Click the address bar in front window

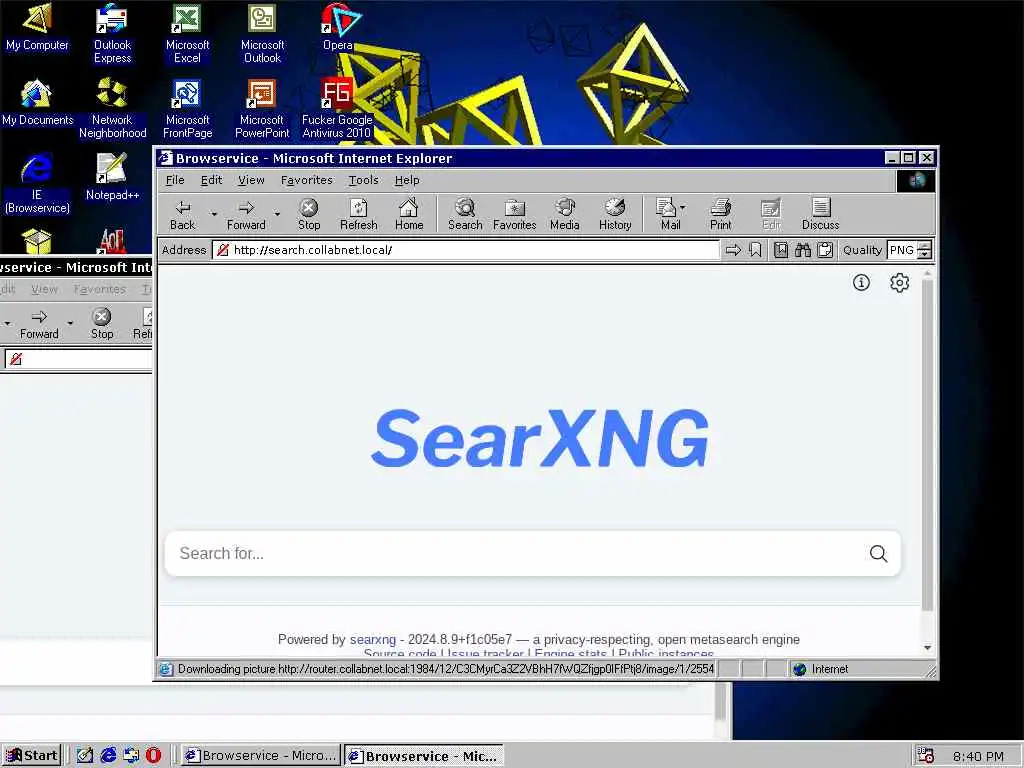pos(466,250)
